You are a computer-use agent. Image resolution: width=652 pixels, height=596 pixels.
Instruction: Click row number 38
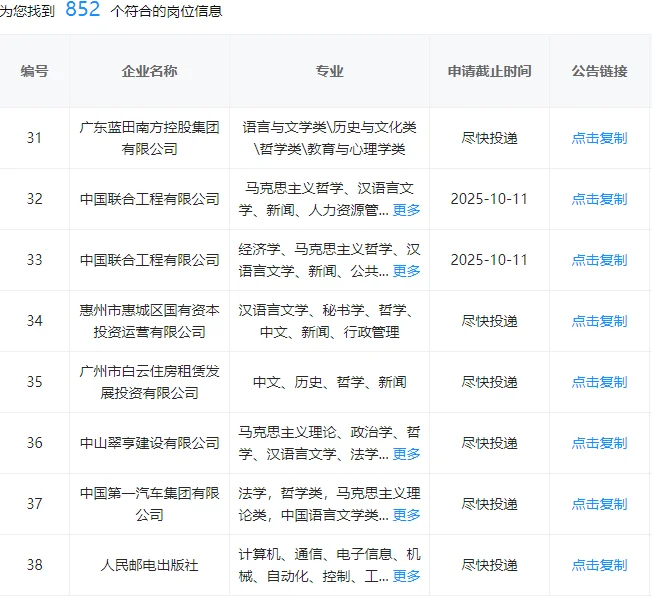click(x=35, y=565)
